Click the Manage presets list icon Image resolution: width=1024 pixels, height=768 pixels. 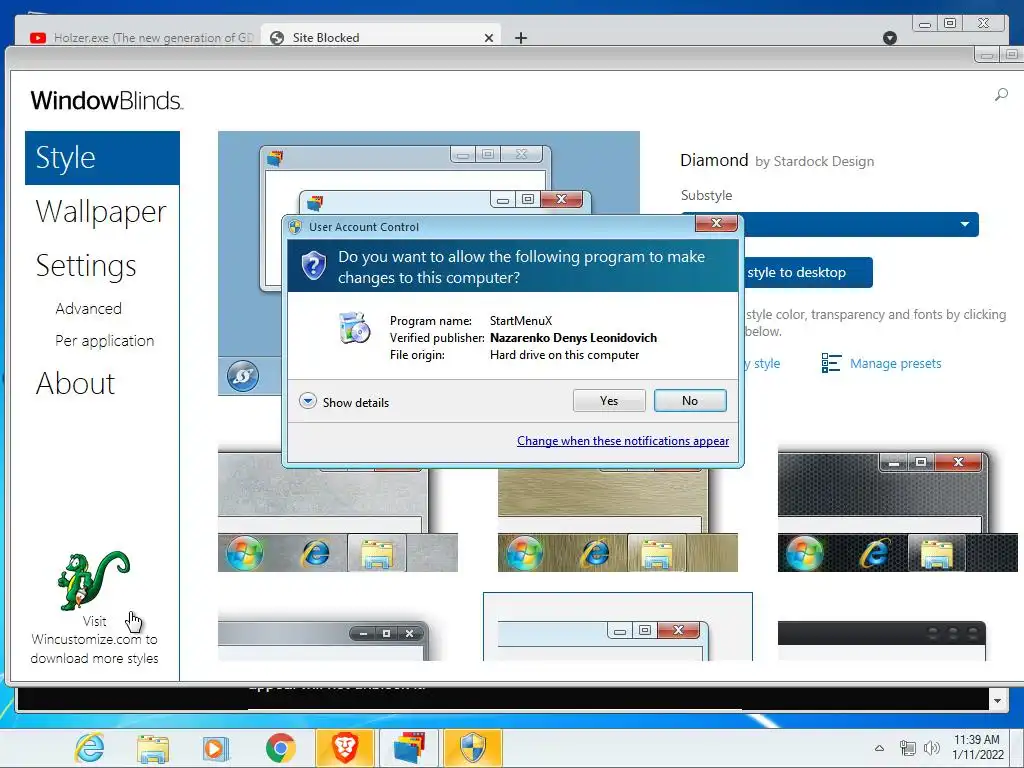coord(831,363)
